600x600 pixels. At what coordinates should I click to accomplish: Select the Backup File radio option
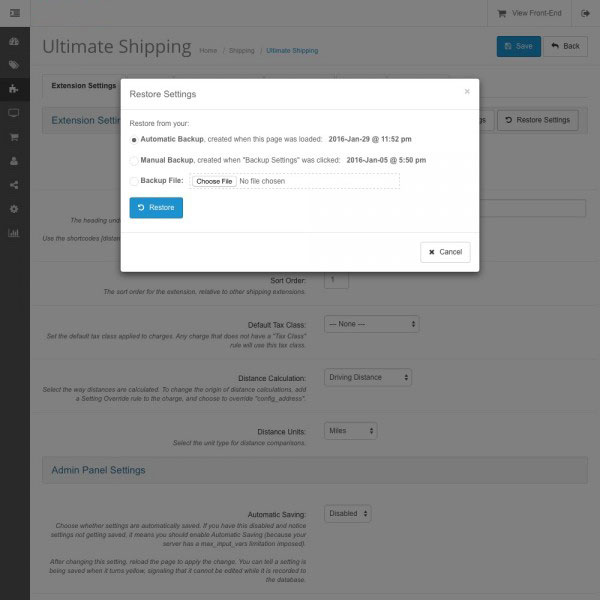click(134, 181)
